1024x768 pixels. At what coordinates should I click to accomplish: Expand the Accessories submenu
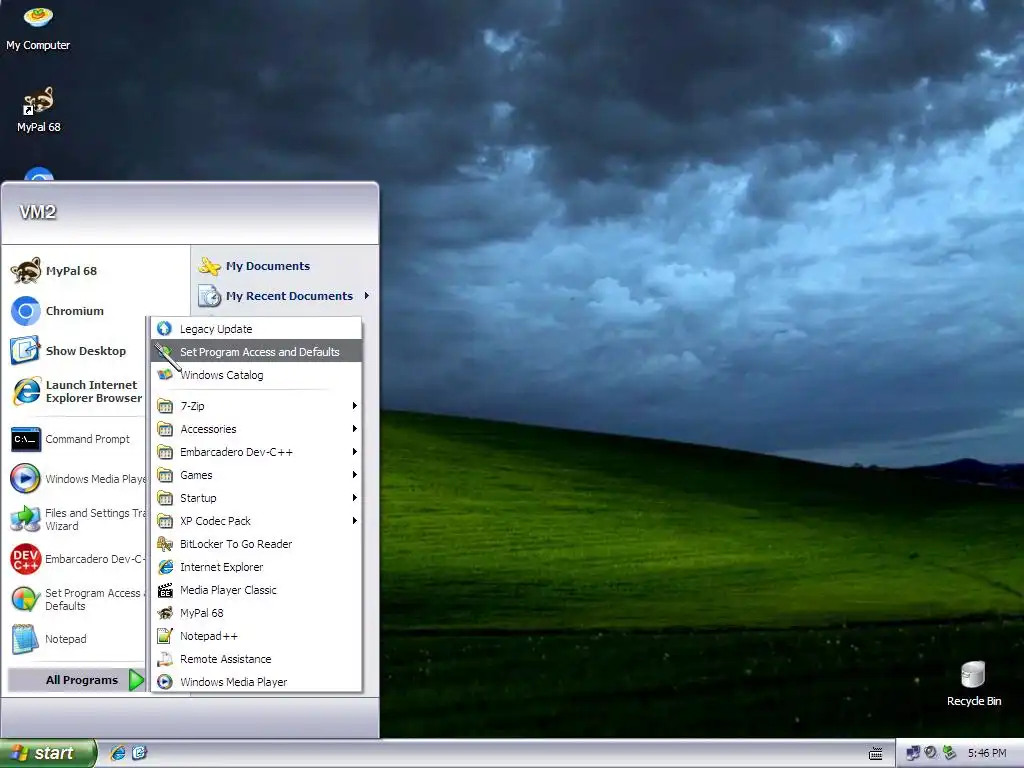tap(256, 429)
